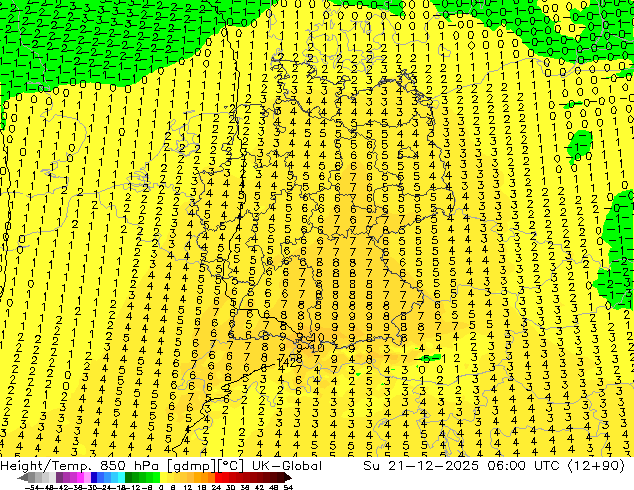
Task: Click the '54' legend value at scale end
Action: 288,488
